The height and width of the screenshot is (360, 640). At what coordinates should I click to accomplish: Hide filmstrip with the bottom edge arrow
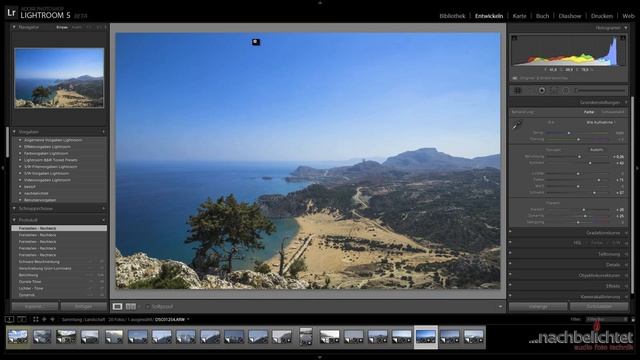coord(320,357)
